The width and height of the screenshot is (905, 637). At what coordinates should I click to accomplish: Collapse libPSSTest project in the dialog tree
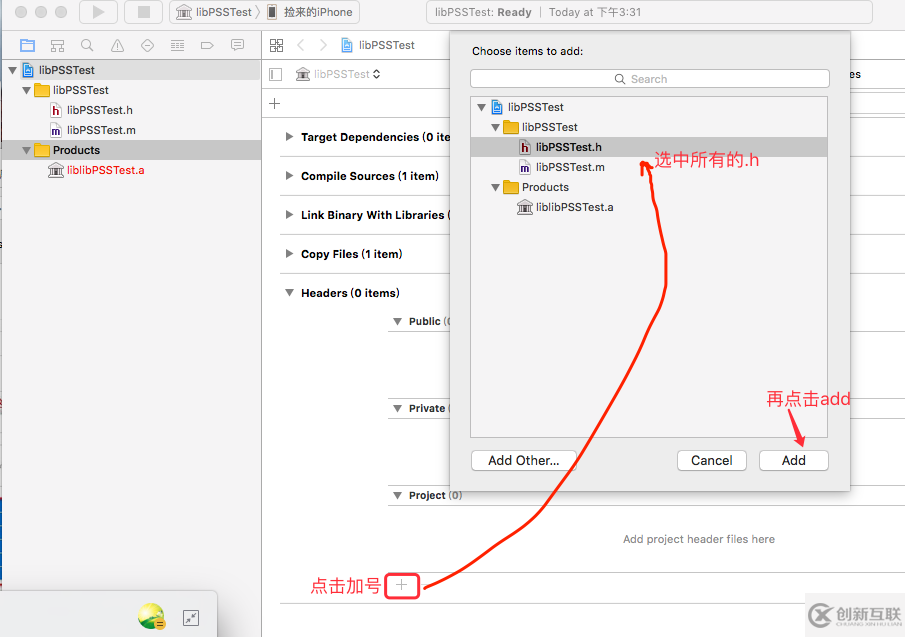point(481,107)
